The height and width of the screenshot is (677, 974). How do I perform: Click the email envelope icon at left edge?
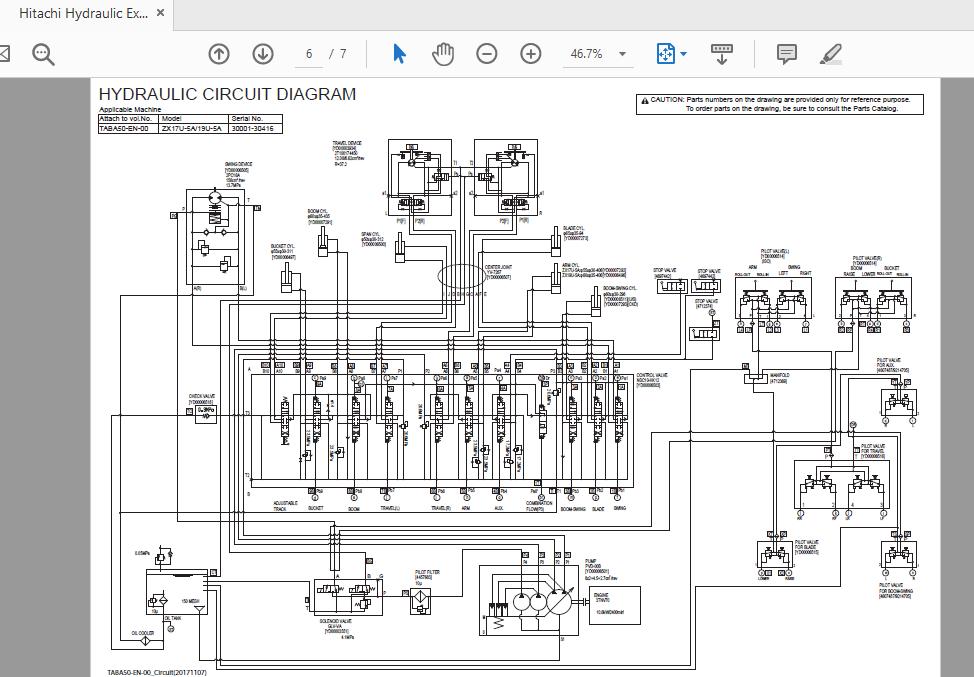pos(4,54)
